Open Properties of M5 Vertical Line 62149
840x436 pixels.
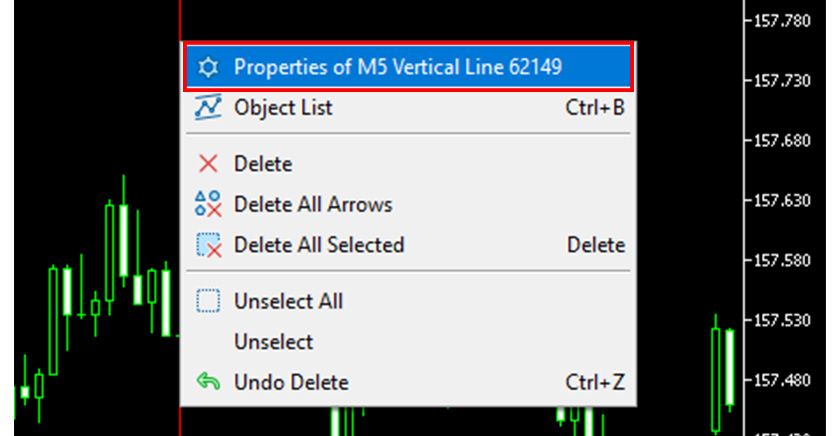[x=398, y=67]
